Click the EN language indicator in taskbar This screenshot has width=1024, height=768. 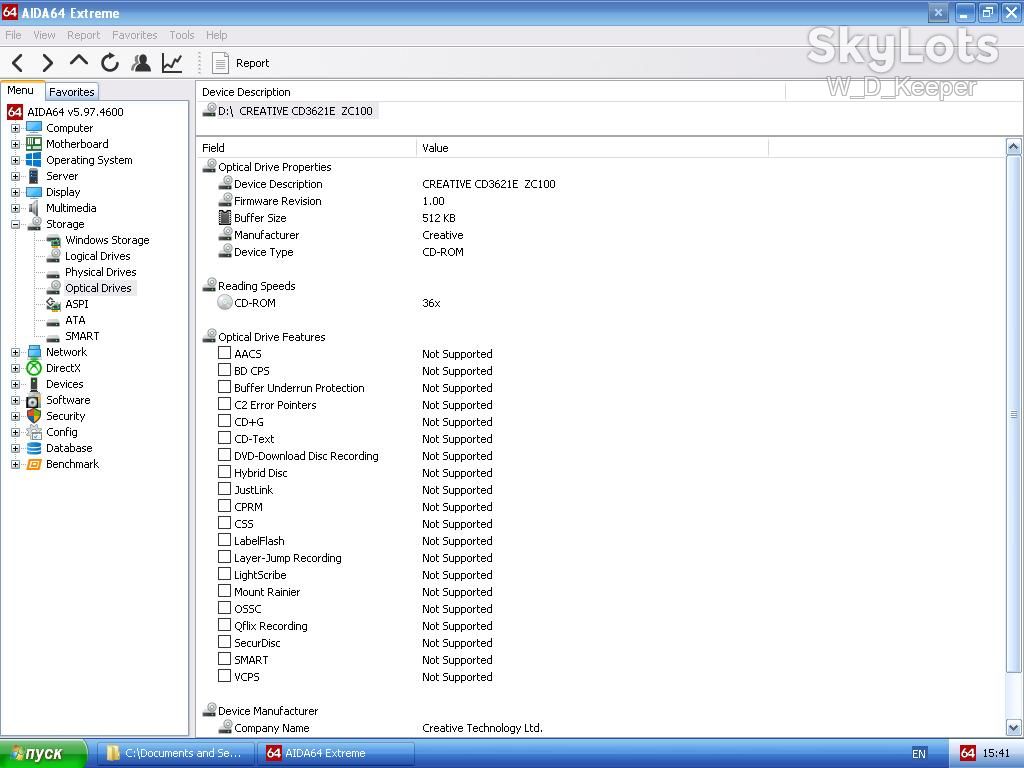(x=918, y=754)
